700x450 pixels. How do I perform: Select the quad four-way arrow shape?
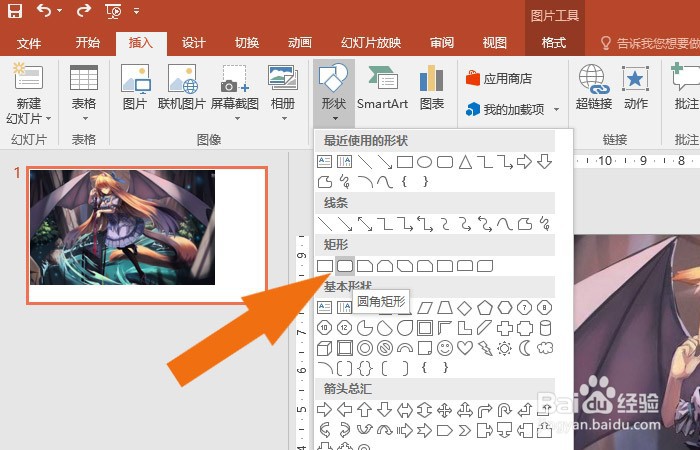point(445,409)
